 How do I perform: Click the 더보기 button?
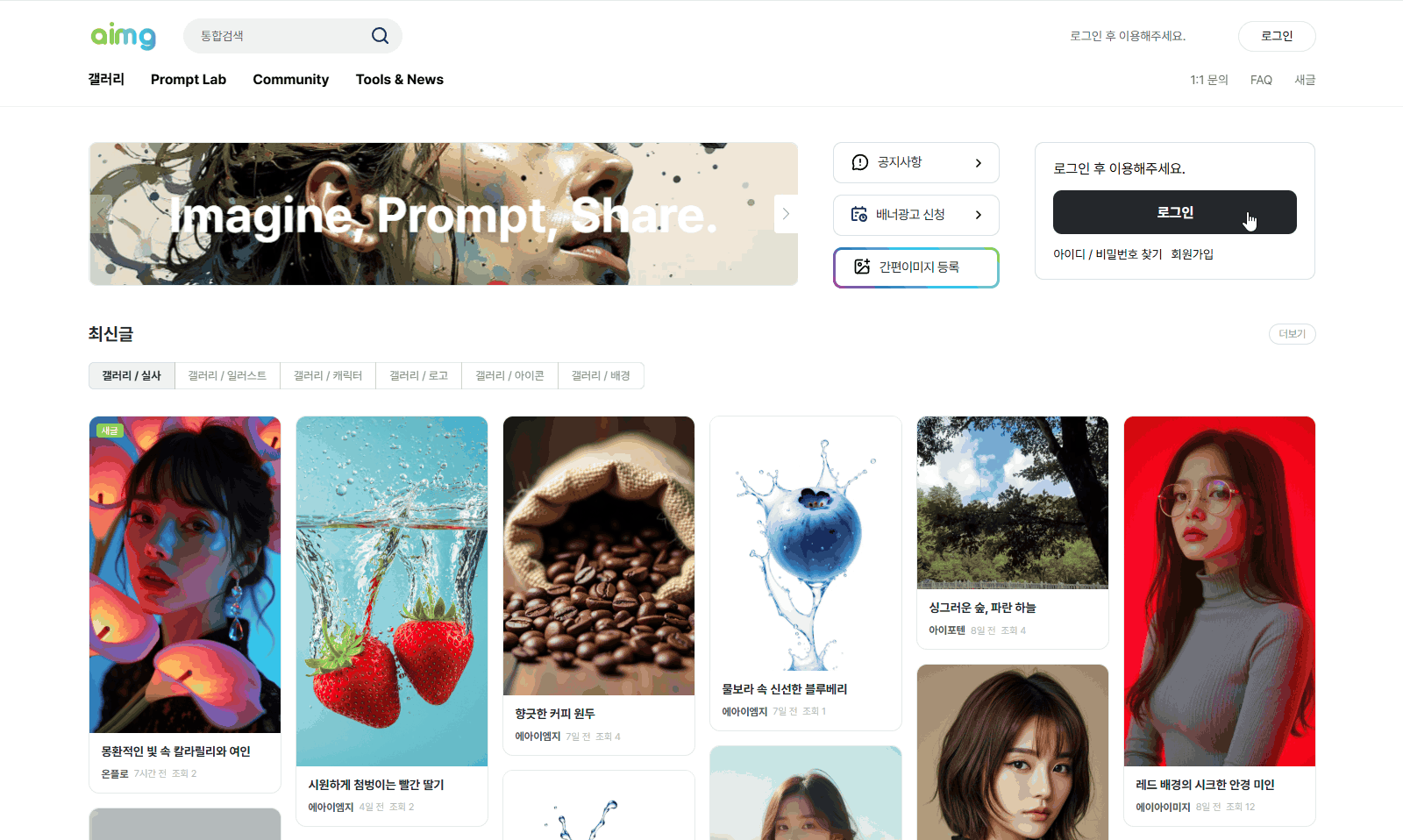(1292, 334)
